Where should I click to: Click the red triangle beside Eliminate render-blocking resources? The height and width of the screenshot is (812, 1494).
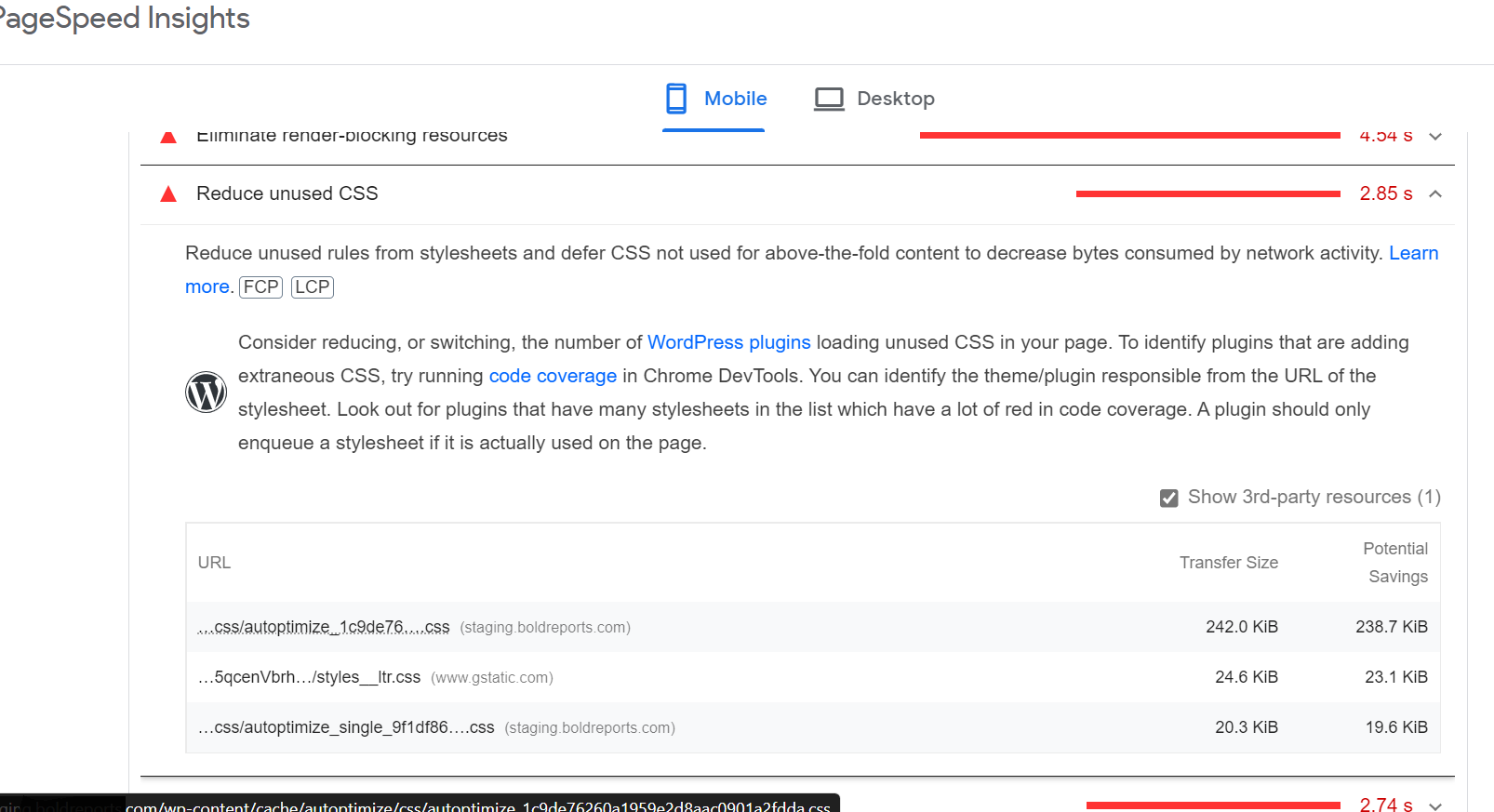click(x=168, y=138)
